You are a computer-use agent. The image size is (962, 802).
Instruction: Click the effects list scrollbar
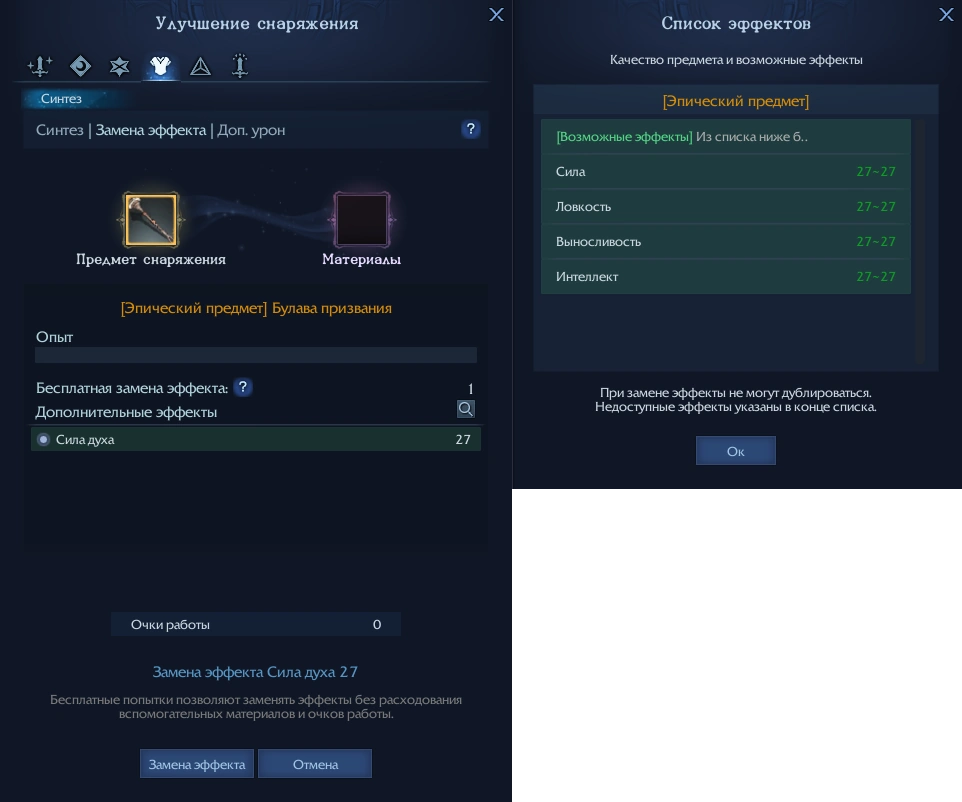920,242
